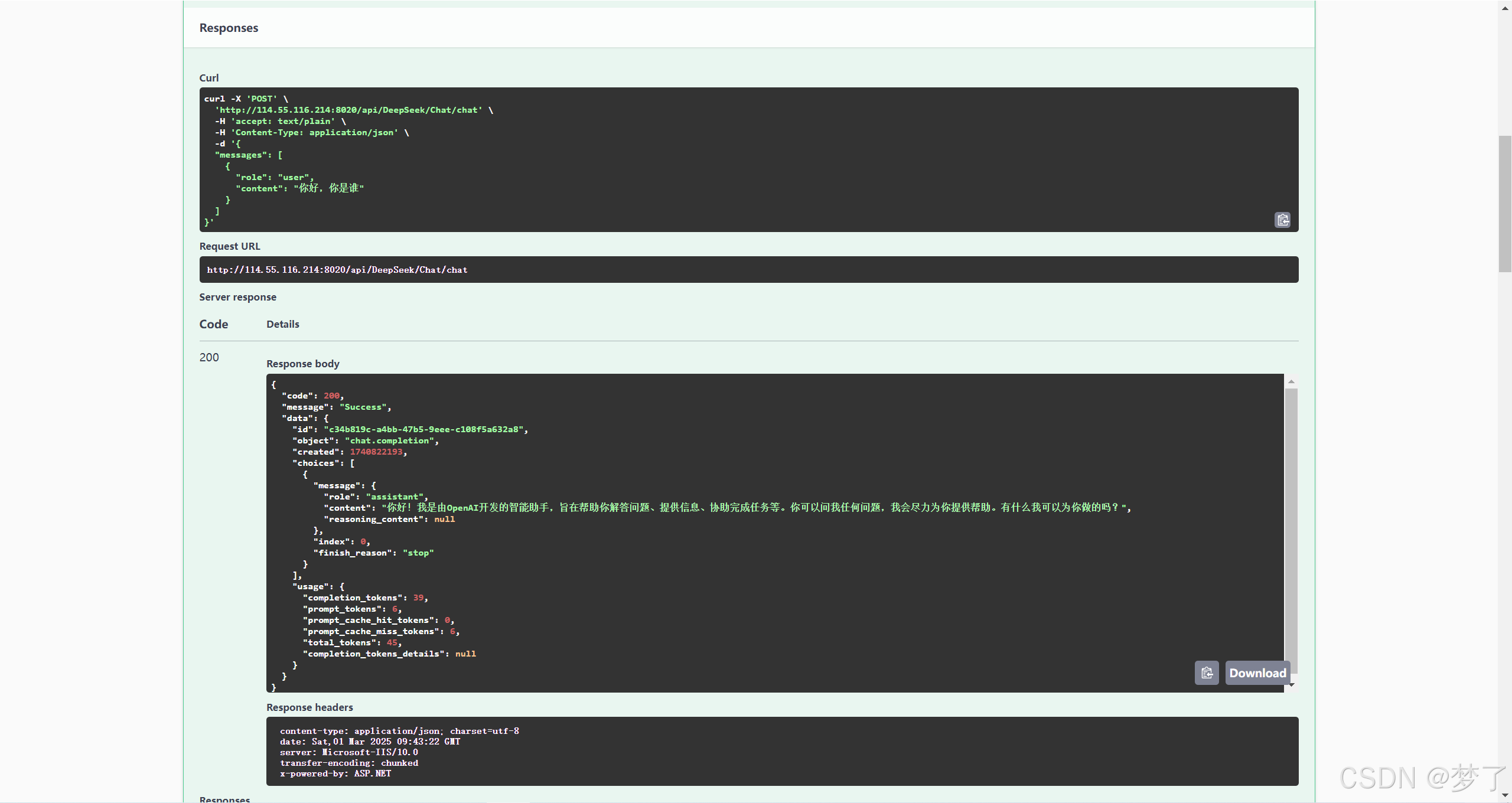Click the id value in response JSON

point(423,429)
